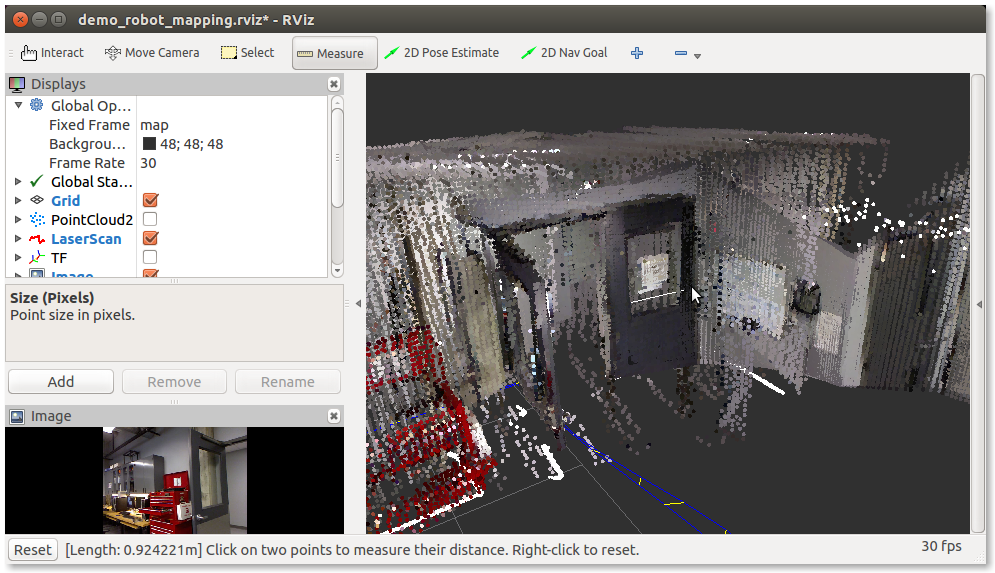Image resolution: width=995 pixels, height=573 pixels.
Task: Click the blue plus add-tool icon
Action: pos(637,53)
